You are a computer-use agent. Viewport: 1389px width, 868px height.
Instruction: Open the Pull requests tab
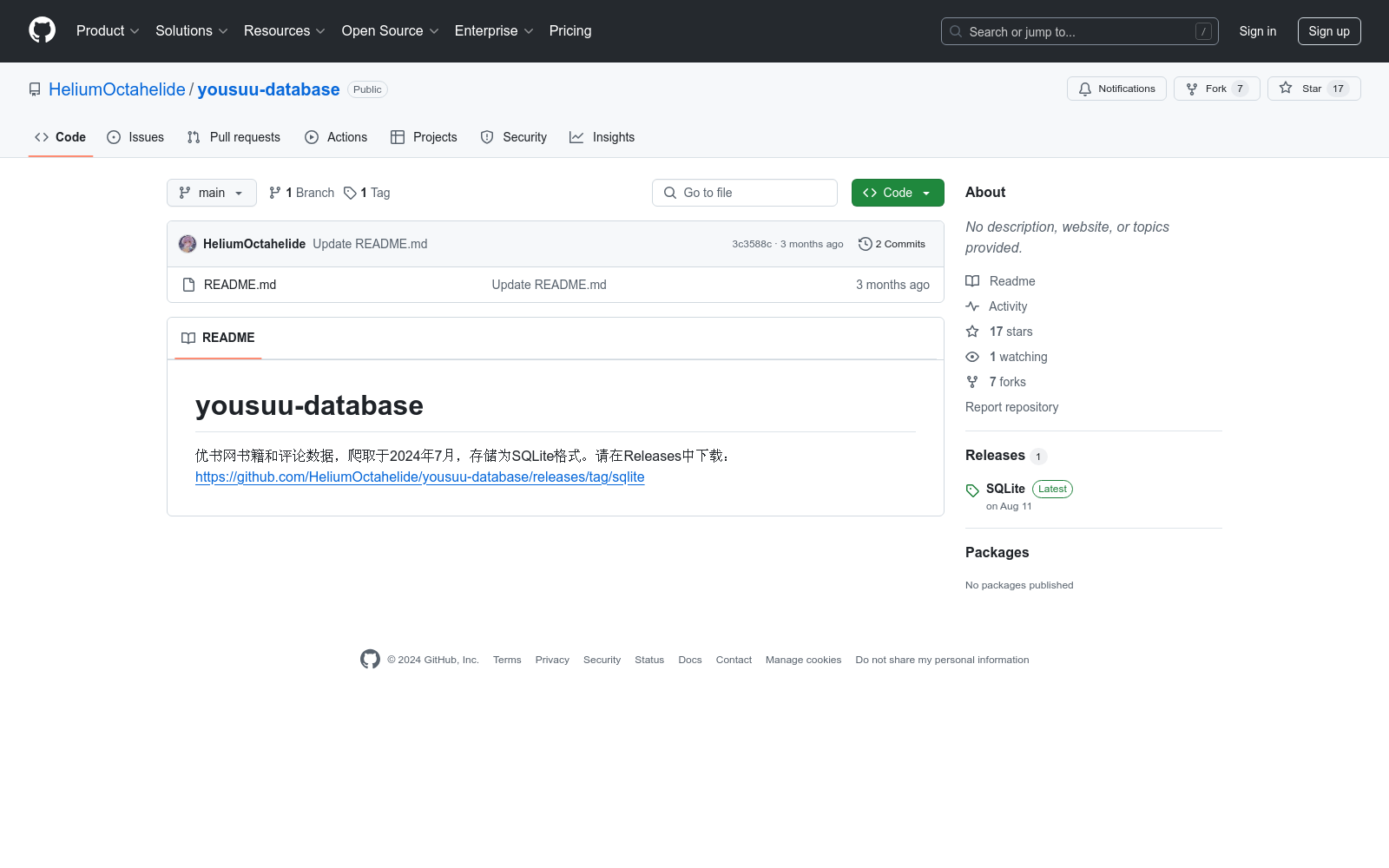pyautogui.click(x=234, y=137)
